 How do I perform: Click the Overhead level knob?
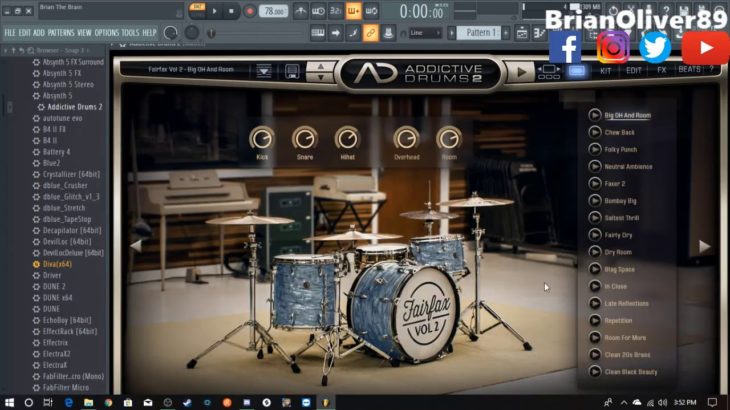click(x=406, y=138)
